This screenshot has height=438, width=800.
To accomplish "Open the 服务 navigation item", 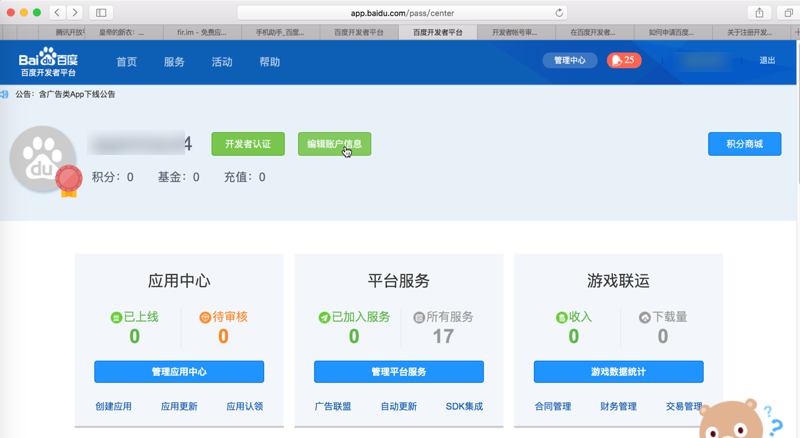I will (x=174, y=62).
